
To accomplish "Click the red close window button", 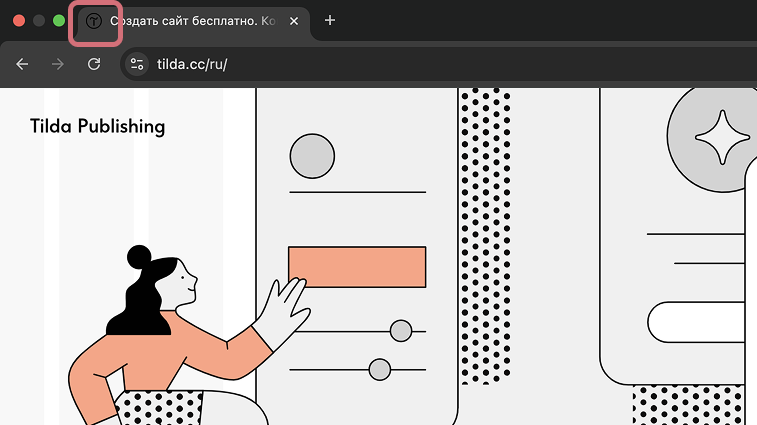I will tap(19, 21).
